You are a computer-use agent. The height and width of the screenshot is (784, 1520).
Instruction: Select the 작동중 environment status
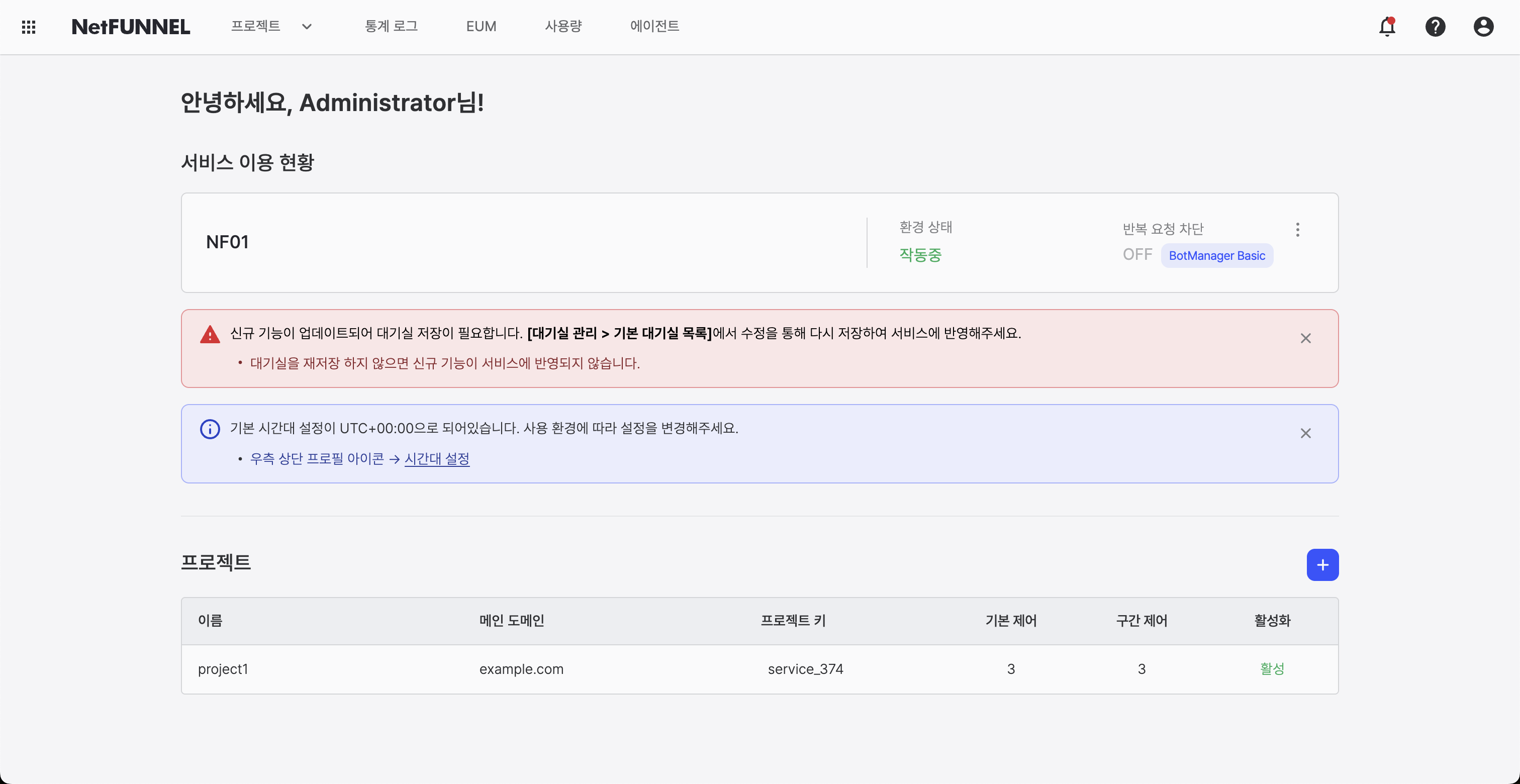(920, 254)
